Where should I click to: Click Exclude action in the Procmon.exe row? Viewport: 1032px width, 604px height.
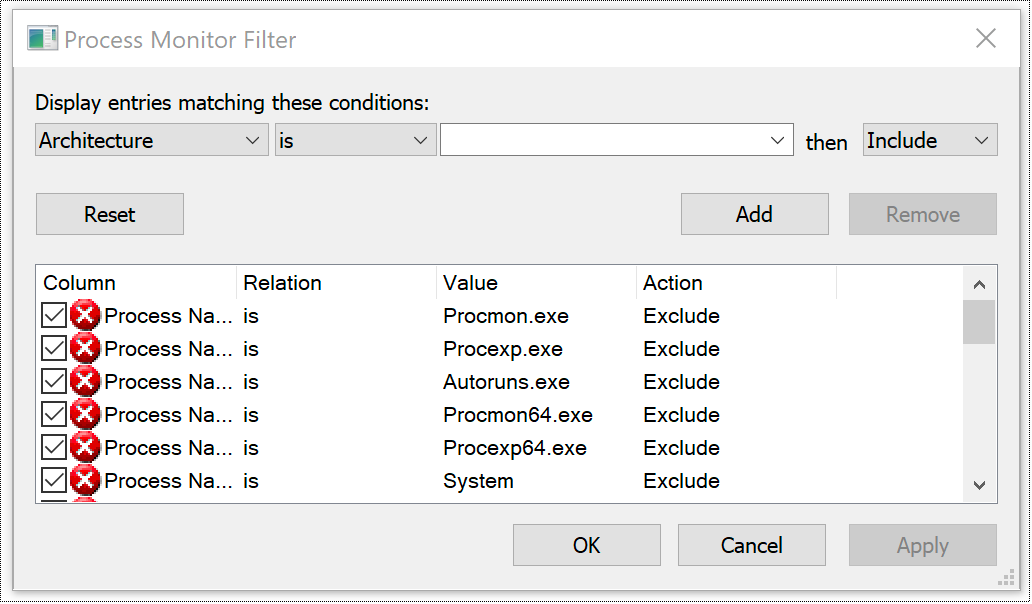click(681, 316)
